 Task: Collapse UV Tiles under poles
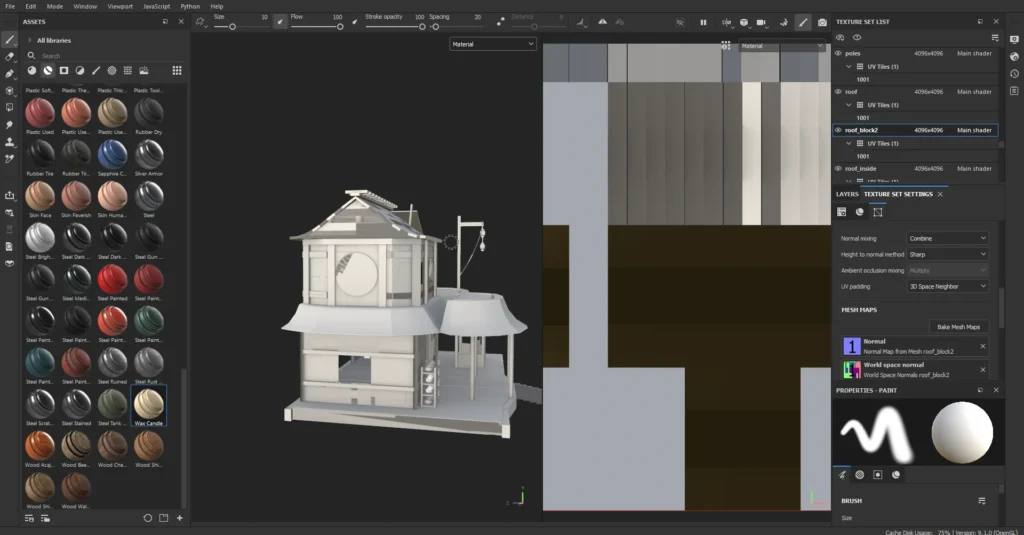pyautogui.click(x=849, y=67)
